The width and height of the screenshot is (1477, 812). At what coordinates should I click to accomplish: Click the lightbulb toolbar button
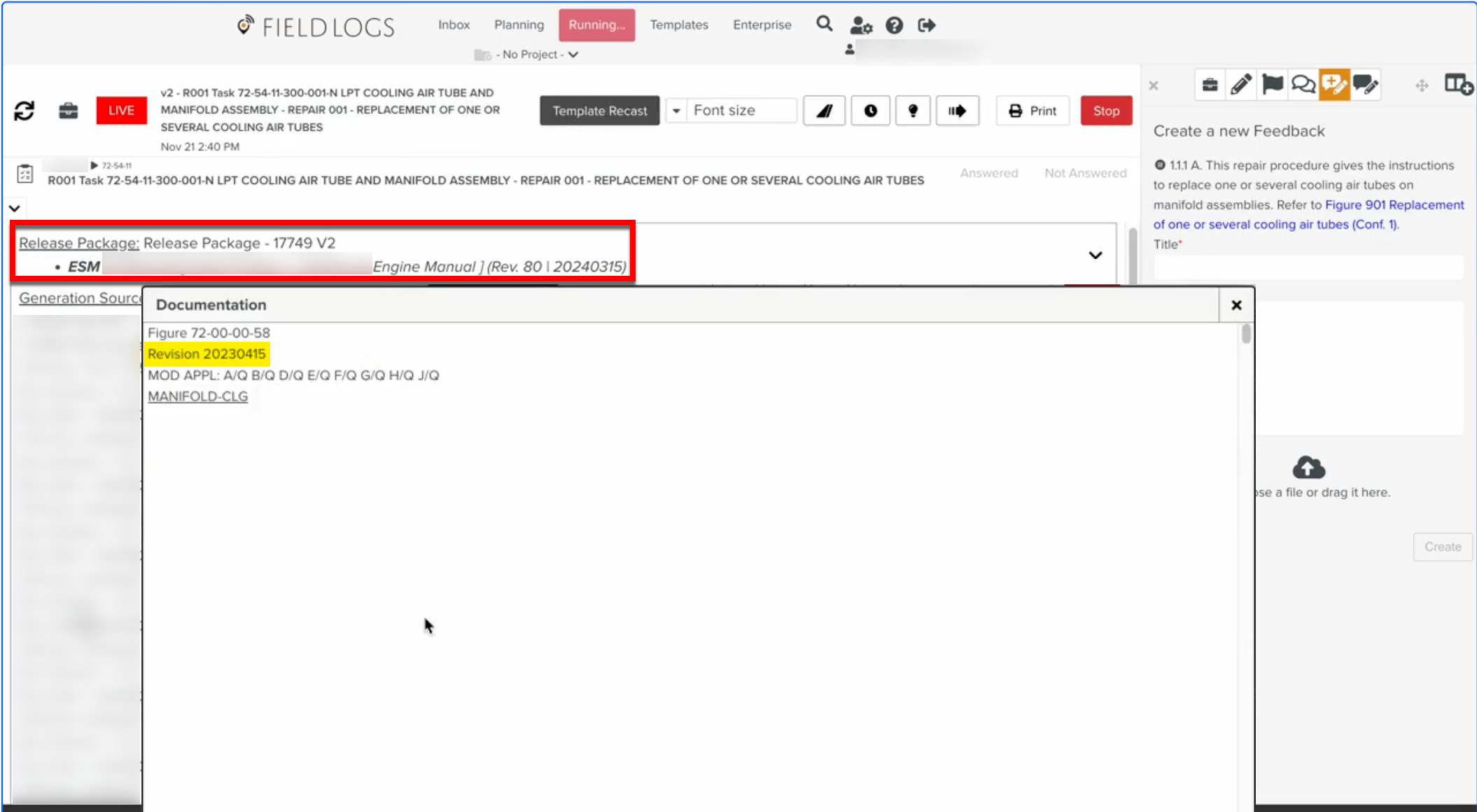click(x=912, y=111)
